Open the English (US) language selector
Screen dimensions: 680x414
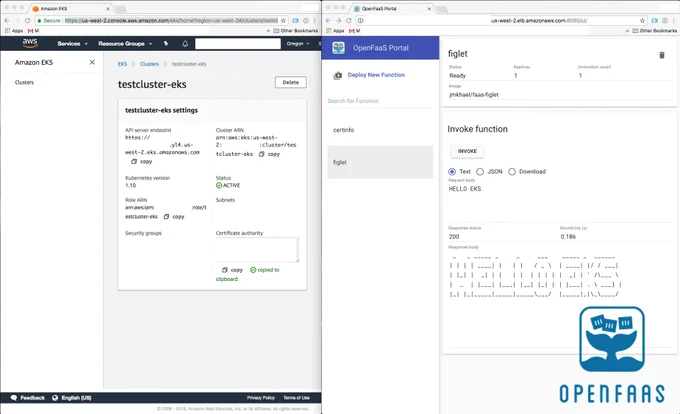pyautogui.click(x=72, y=398)
